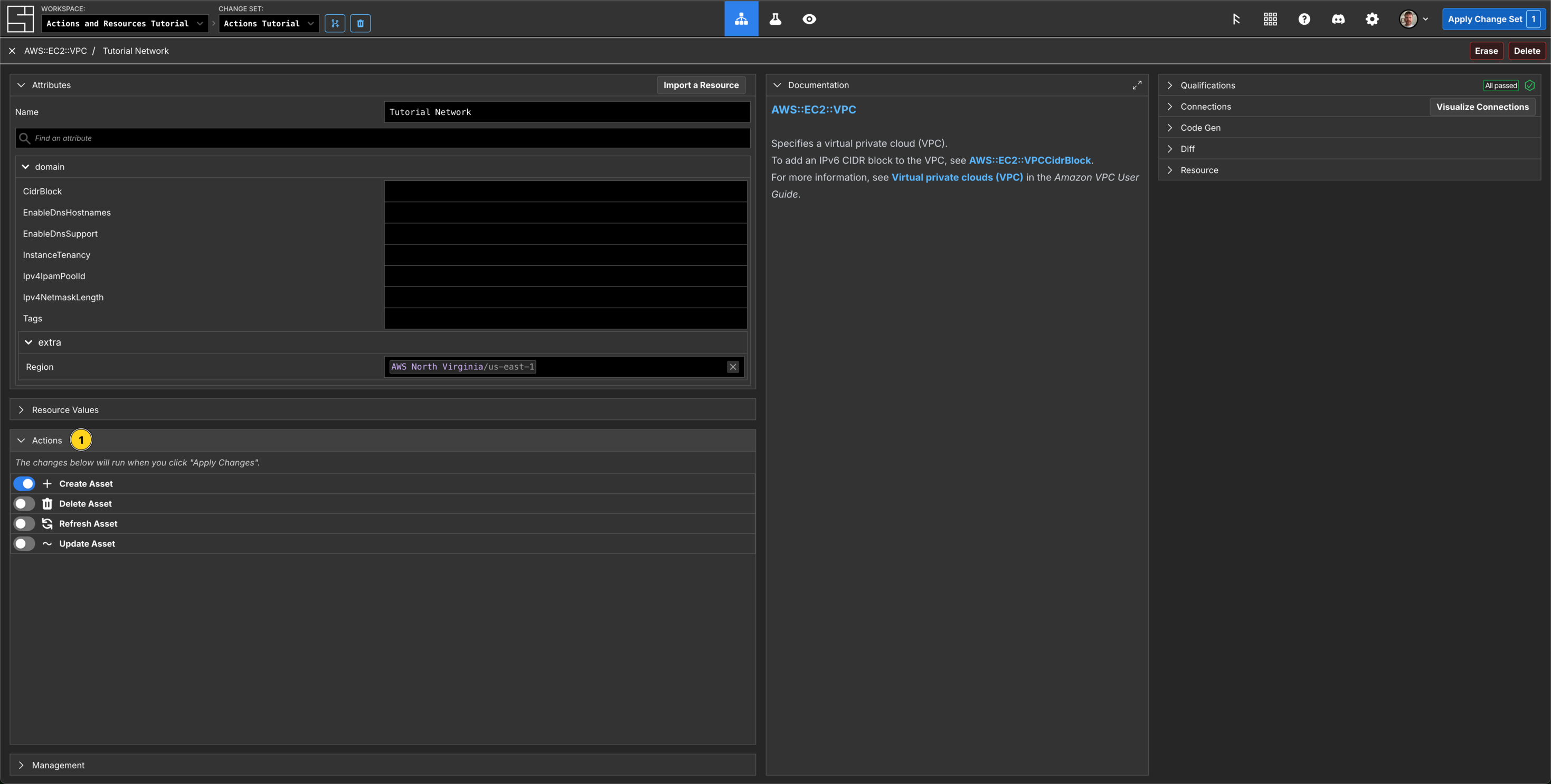Expand the Management section
This screenshot has height=784, width=1551.
(21, 766)
